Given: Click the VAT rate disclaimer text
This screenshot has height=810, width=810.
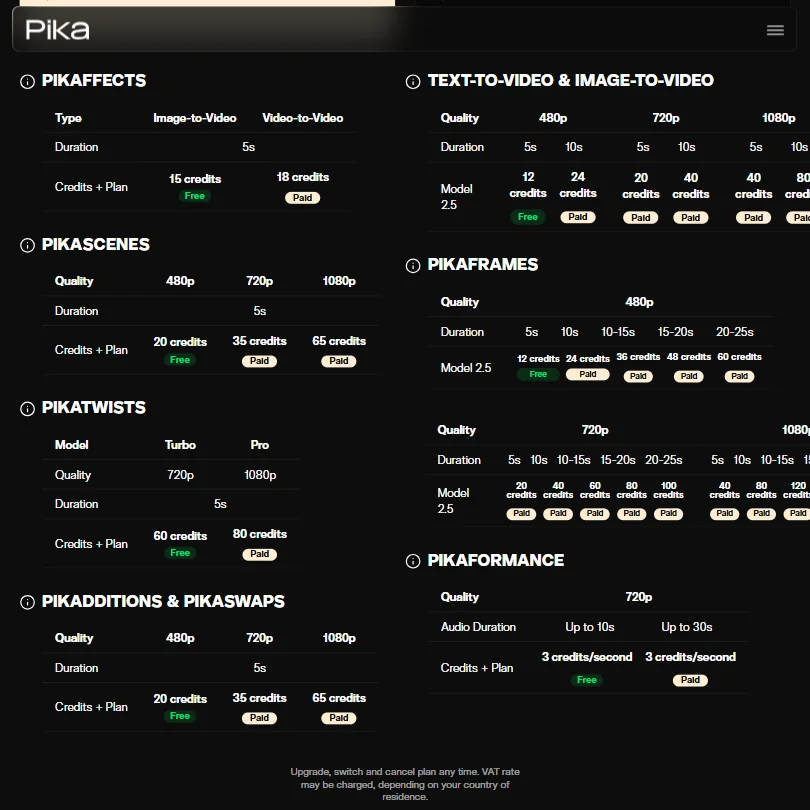Looking at the screenshot, I should pos(405,784).
